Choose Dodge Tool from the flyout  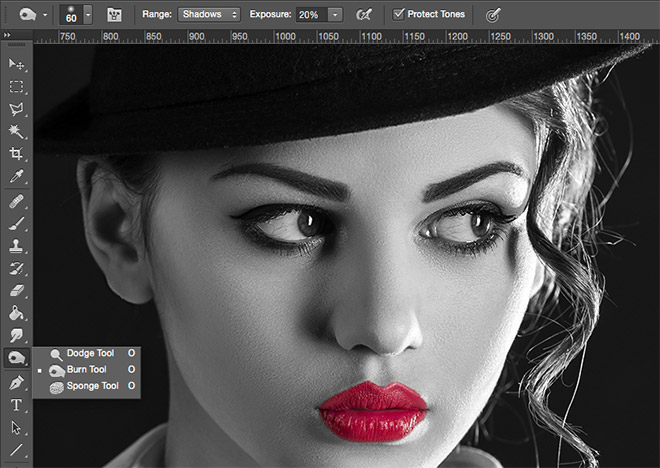(x=90, y=353)
